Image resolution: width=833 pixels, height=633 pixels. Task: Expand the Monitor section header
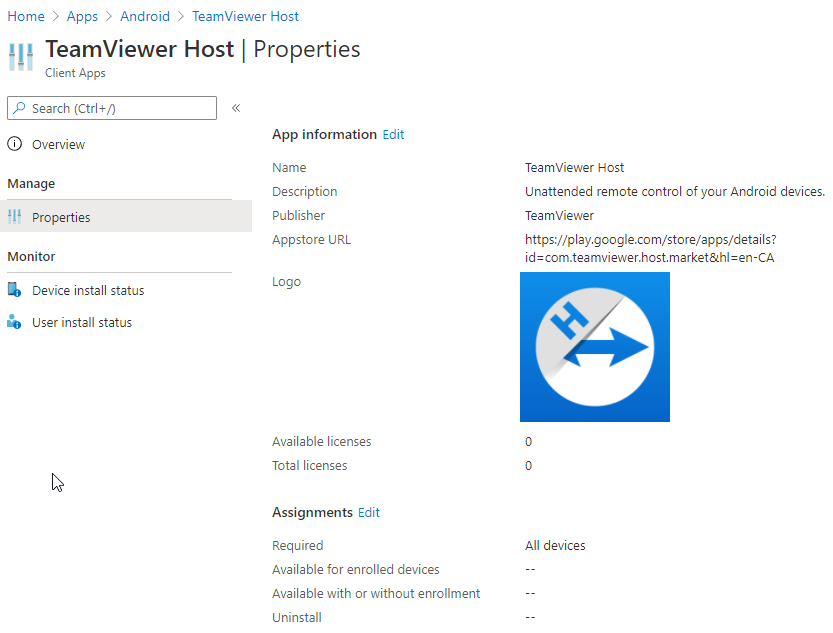click(31, 256)
